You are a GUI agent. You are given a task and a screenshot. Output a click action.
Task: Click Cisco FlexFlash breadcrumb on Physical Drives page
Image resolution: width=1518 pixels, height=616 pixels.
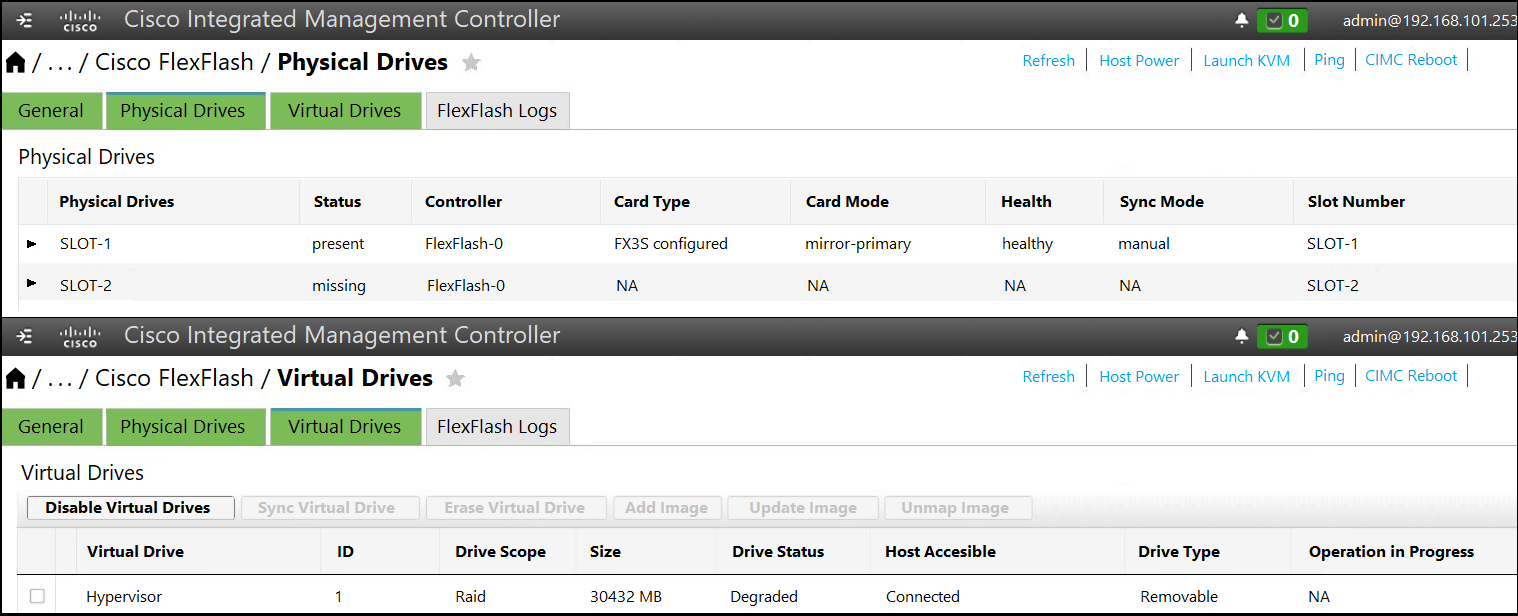[174, 63]
